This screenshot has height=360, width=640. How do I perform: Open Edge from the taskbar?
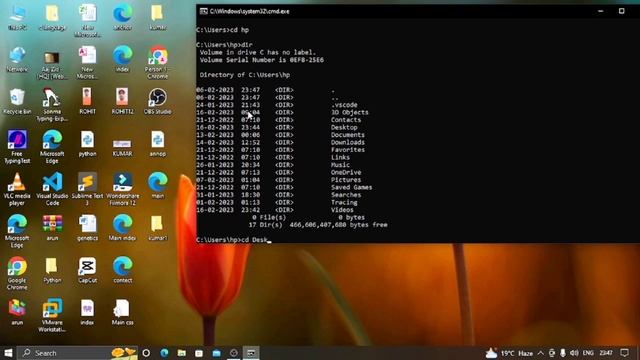164,353
